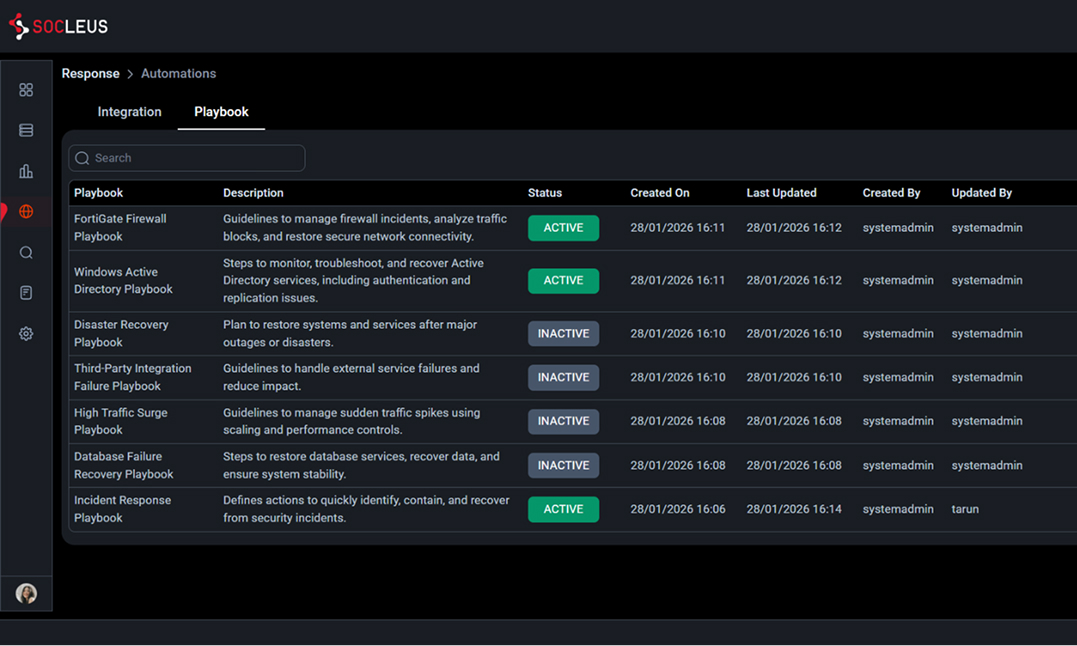Select the Playbook tab
Viewport: 1077px width, 646px height.
click(221, 112)
